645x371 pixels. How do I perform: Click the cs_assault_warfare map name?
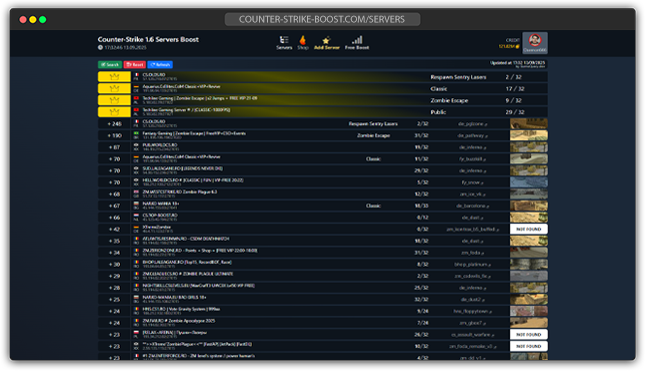[472, 335]
